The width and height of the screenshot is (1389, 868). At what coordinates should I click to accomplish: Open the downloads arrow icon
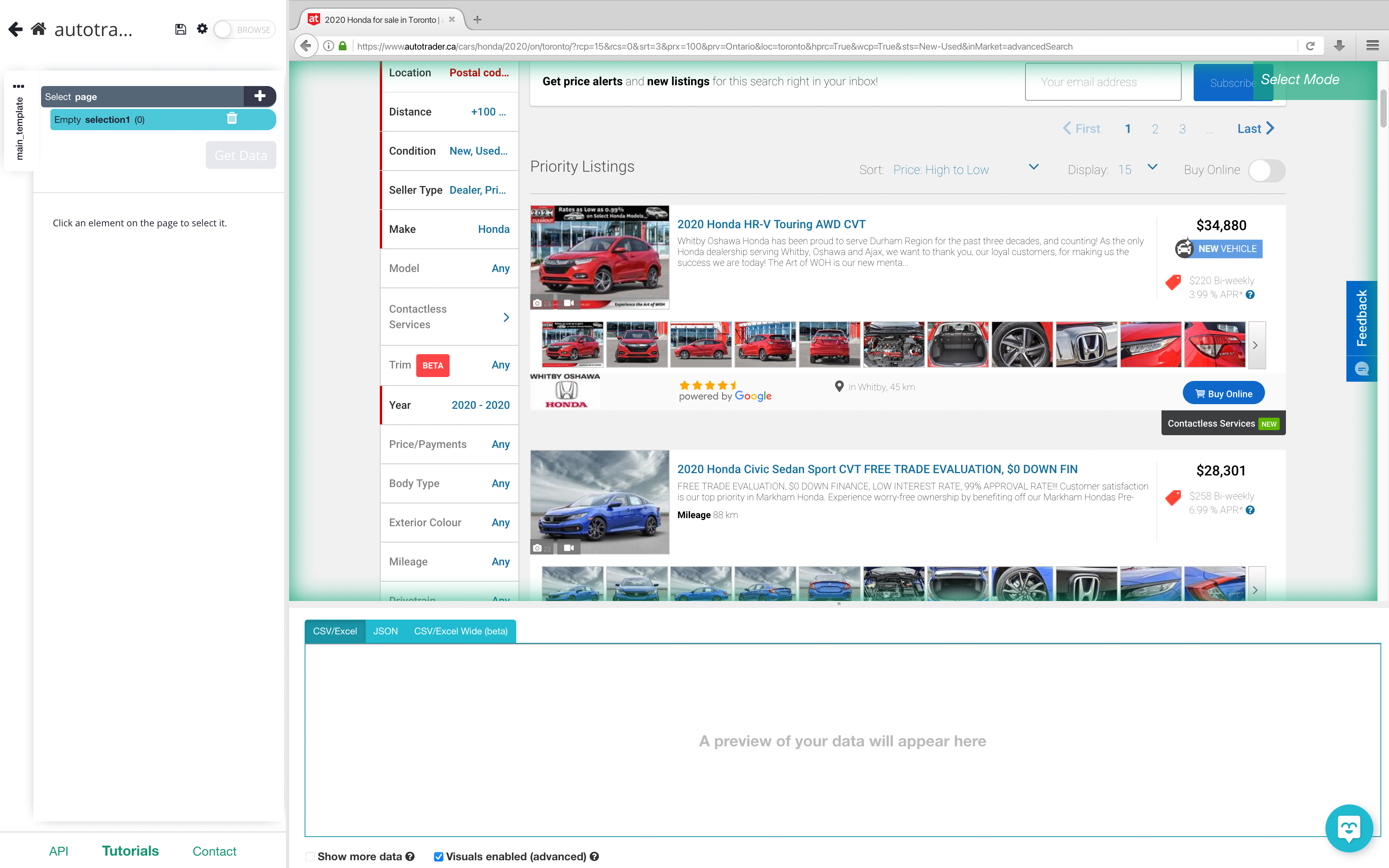click(1340, 46)
